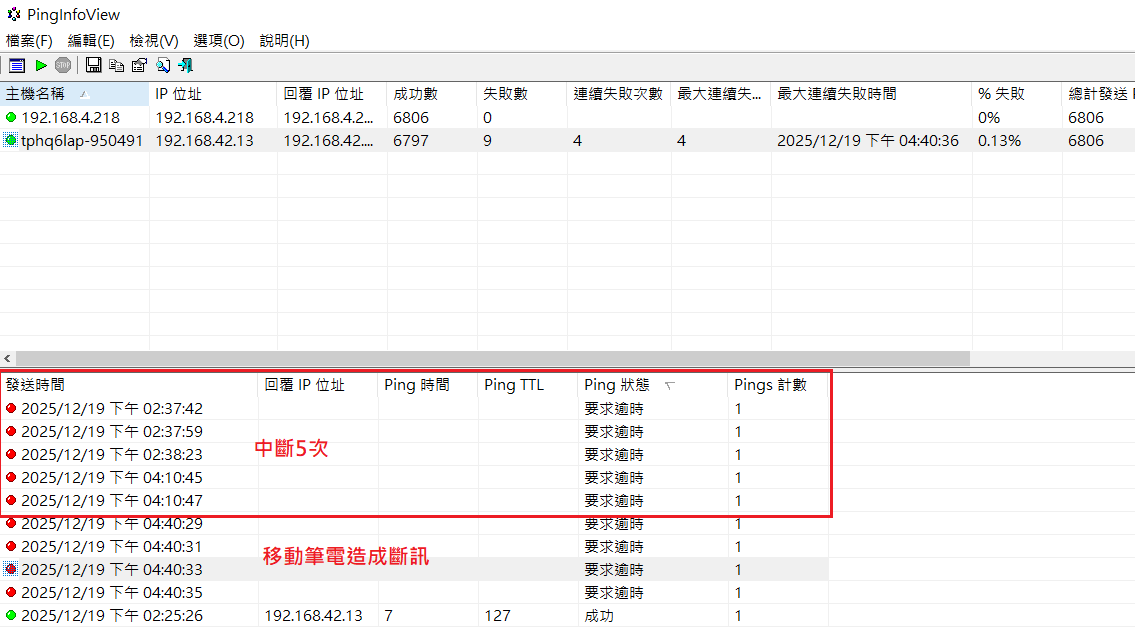Sort by the 主機名稱 column header
This screenshot has width=1135, height=627.
tap(36, 94)
